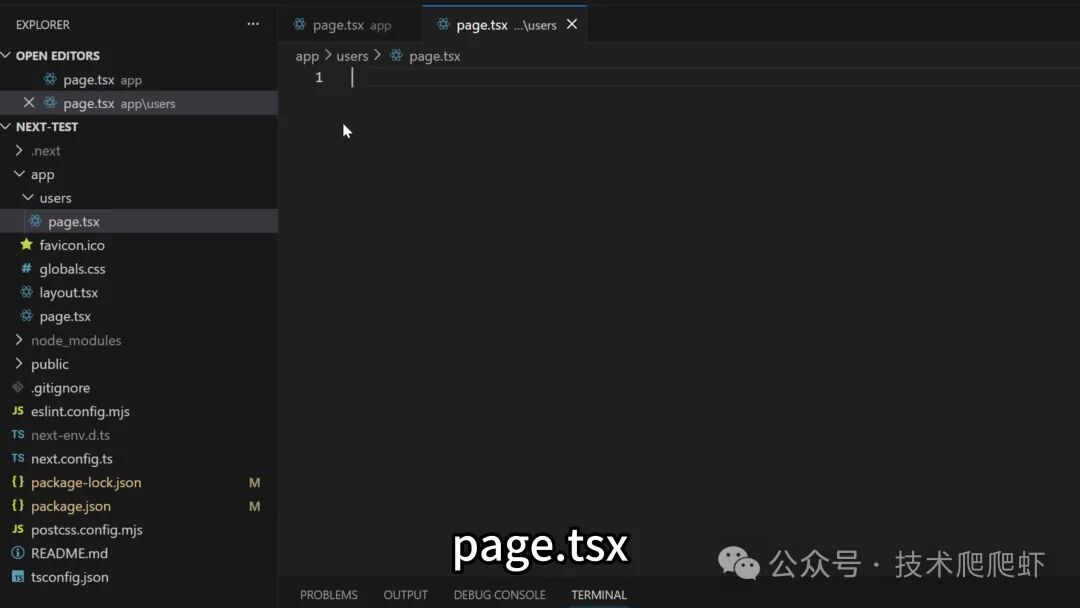Click the React icon in the active page.tsx tab

[443, 24]
